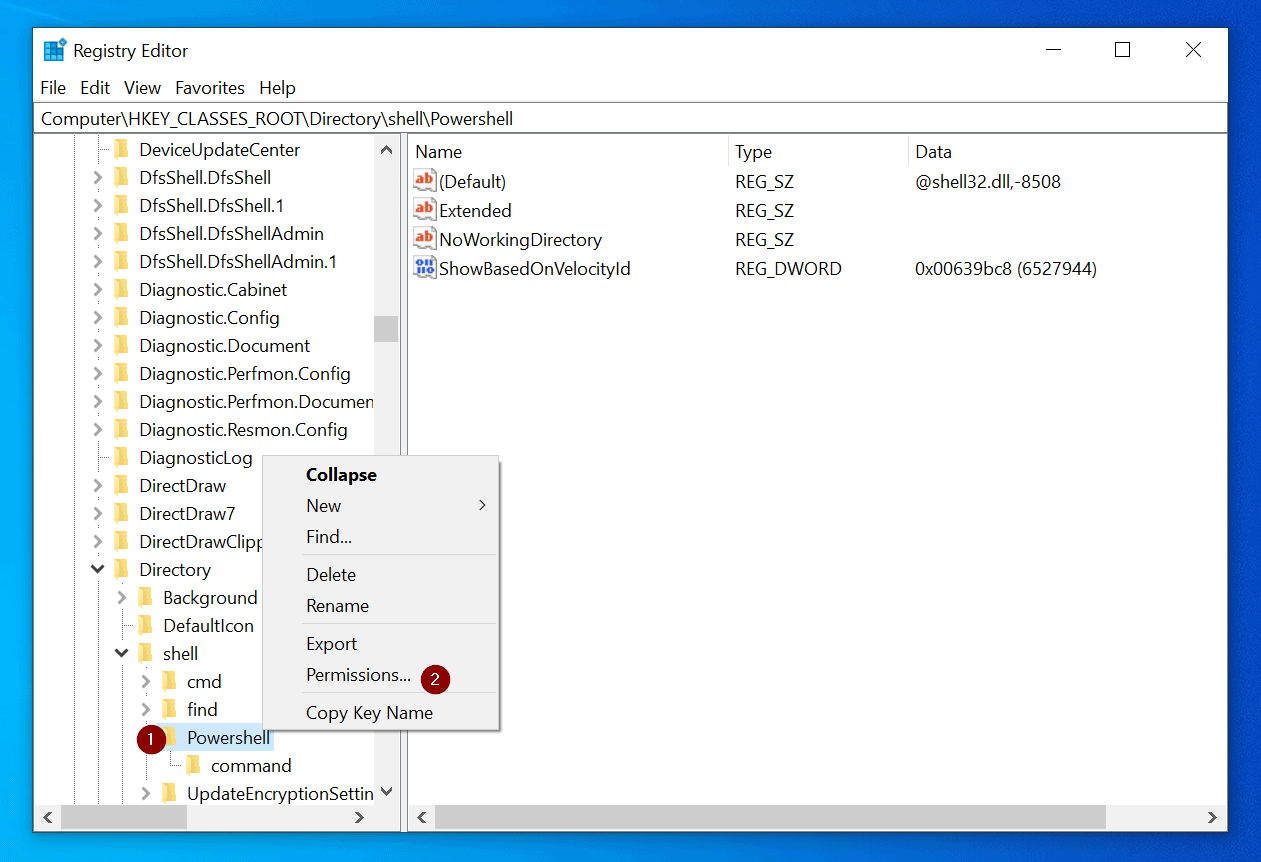
Task: Click the UpdateEncryptionSettings folder icon
Action: (170, 793)
